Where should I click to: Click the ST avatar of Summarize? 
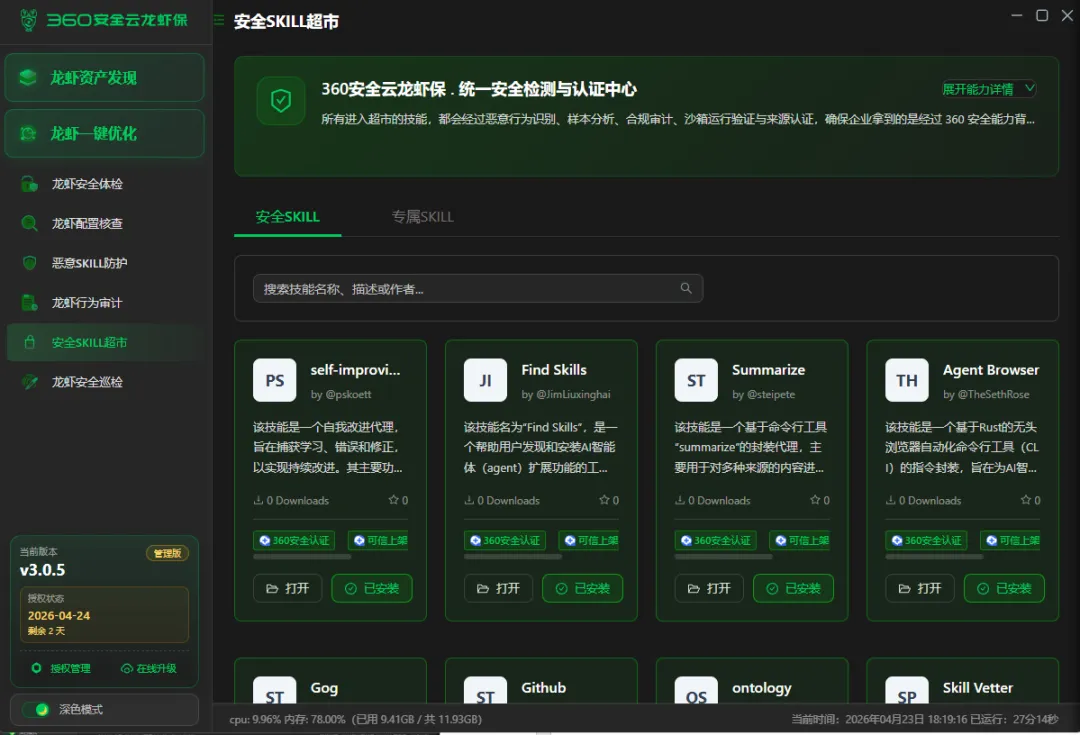click(x=696, y=380)
